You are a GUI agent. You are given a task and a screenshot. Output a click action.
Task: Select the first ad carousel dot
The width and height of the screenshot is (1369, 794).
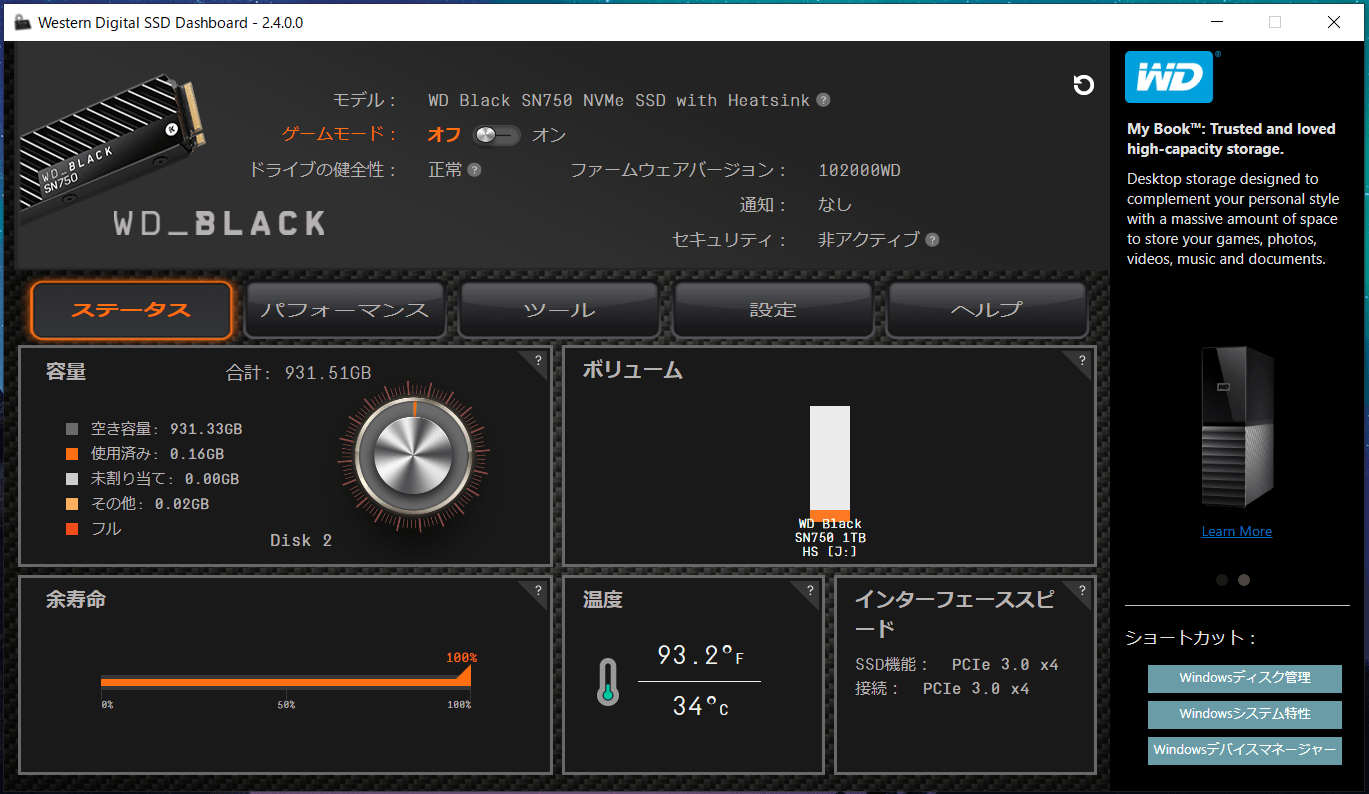click(1222, 580)
